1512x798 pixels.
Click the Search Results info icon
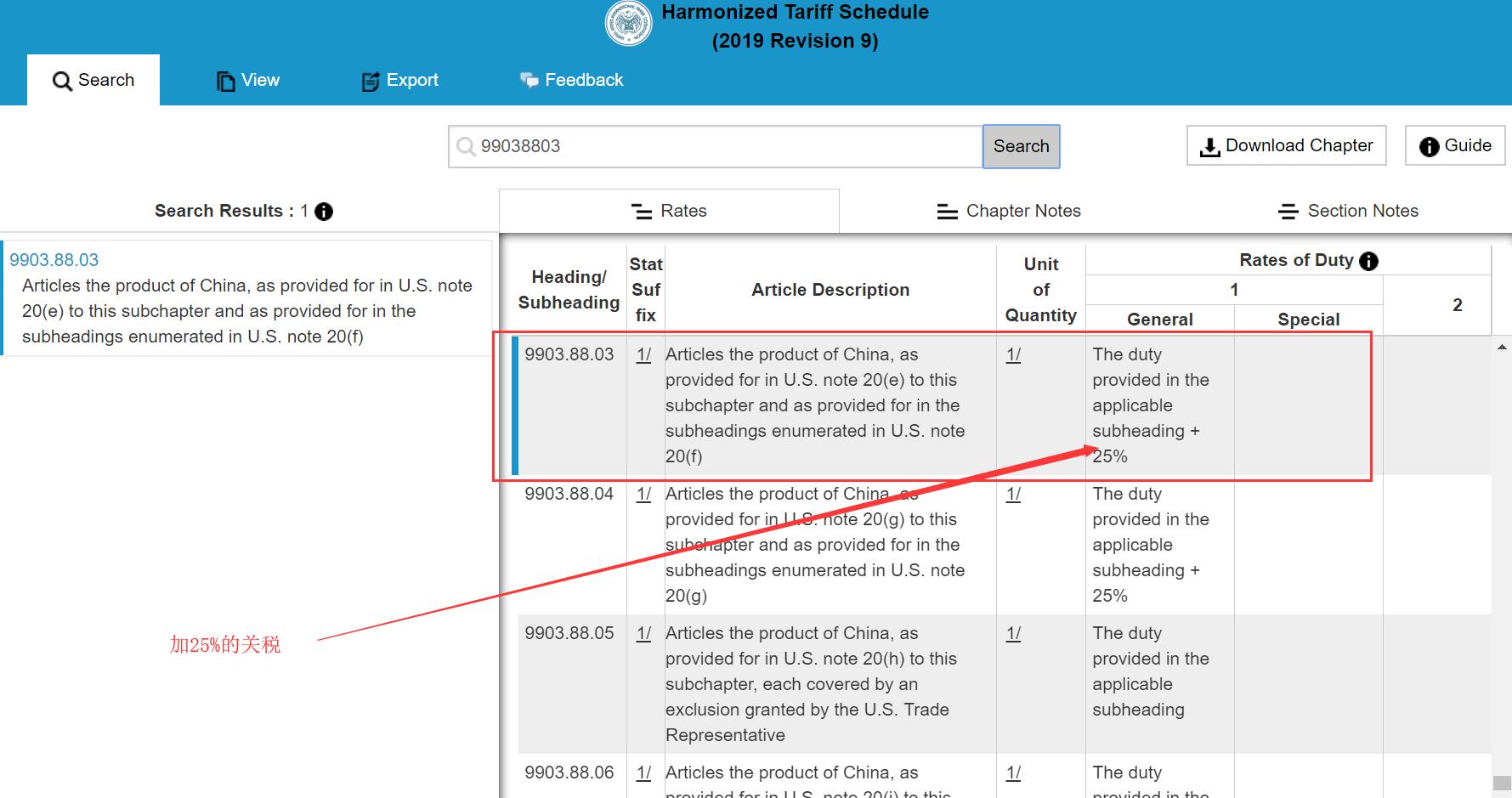[324, 212]
